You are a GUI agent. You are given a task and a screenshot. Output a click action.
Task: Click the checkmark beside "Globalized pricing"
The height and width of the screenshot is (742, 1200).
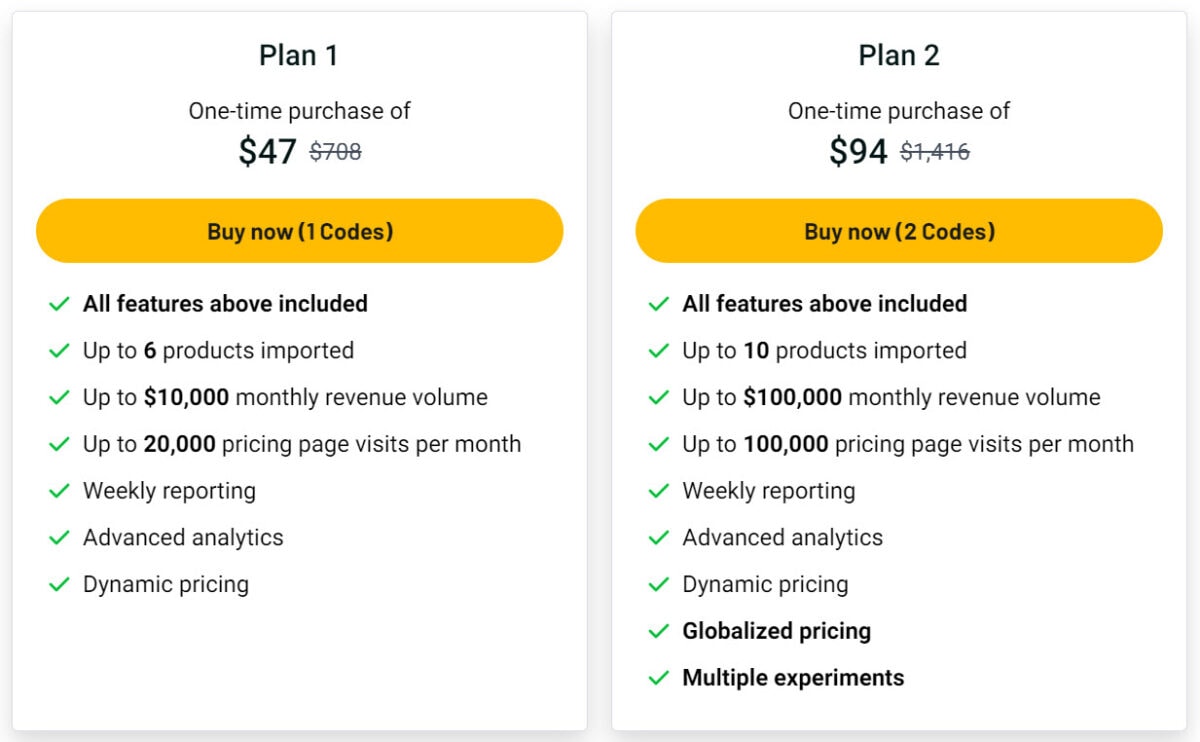pos(659,631)
